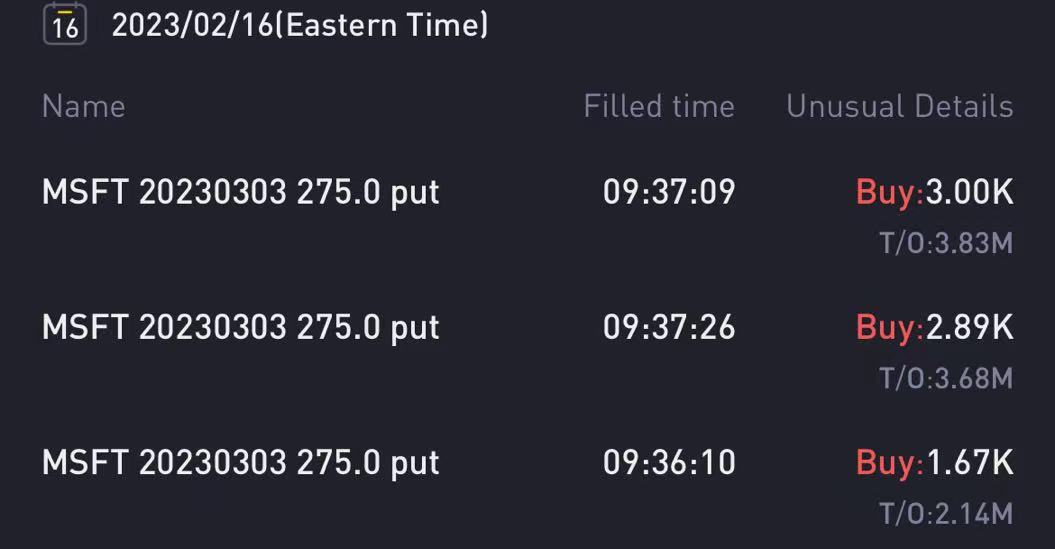
Task: Click red Buy label beside 3.00K
Action: tap(888, 192)
